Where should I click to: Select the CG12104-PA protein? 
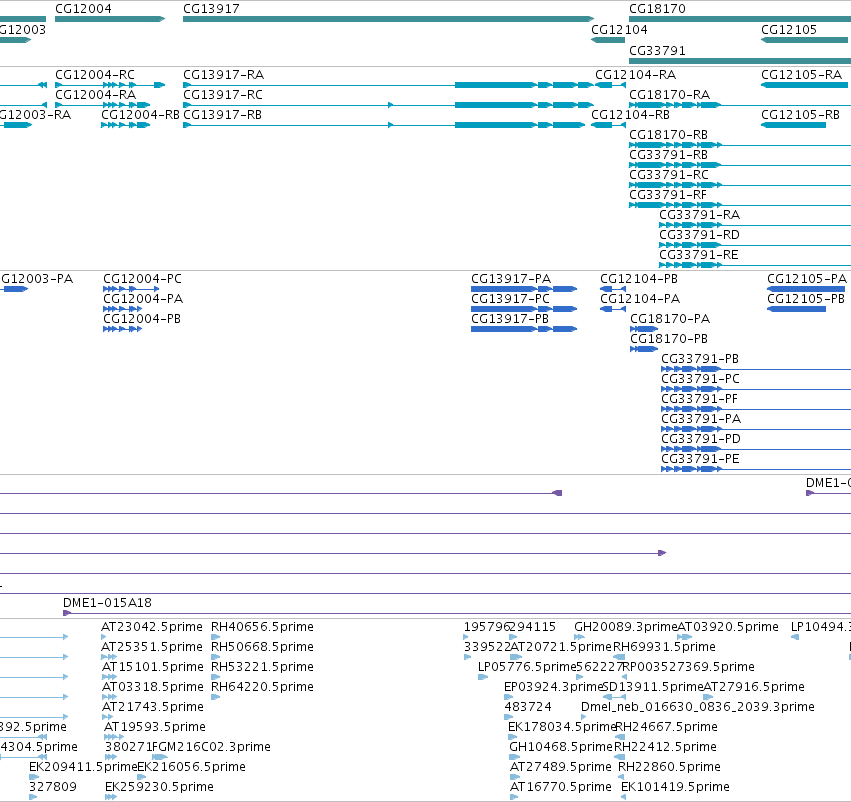[x=640, y=298]
